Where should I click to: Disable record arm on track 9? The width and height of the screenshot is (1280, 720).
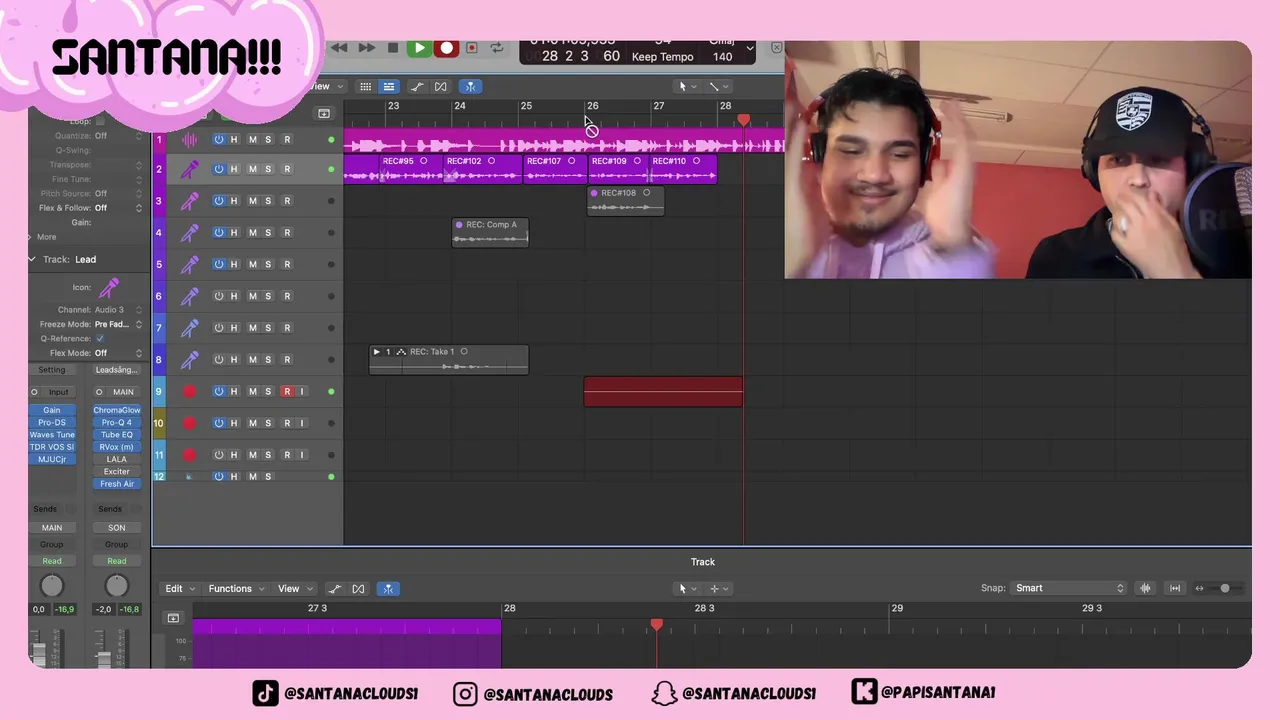pos(287,391)
